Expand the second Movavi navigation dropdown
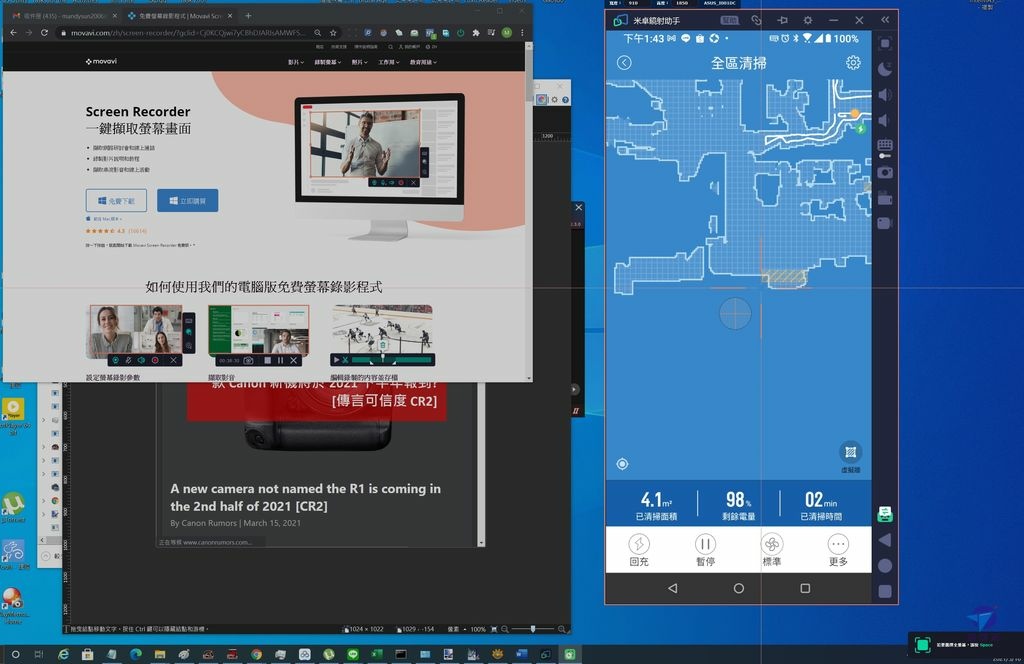 (x=328, y=62)
